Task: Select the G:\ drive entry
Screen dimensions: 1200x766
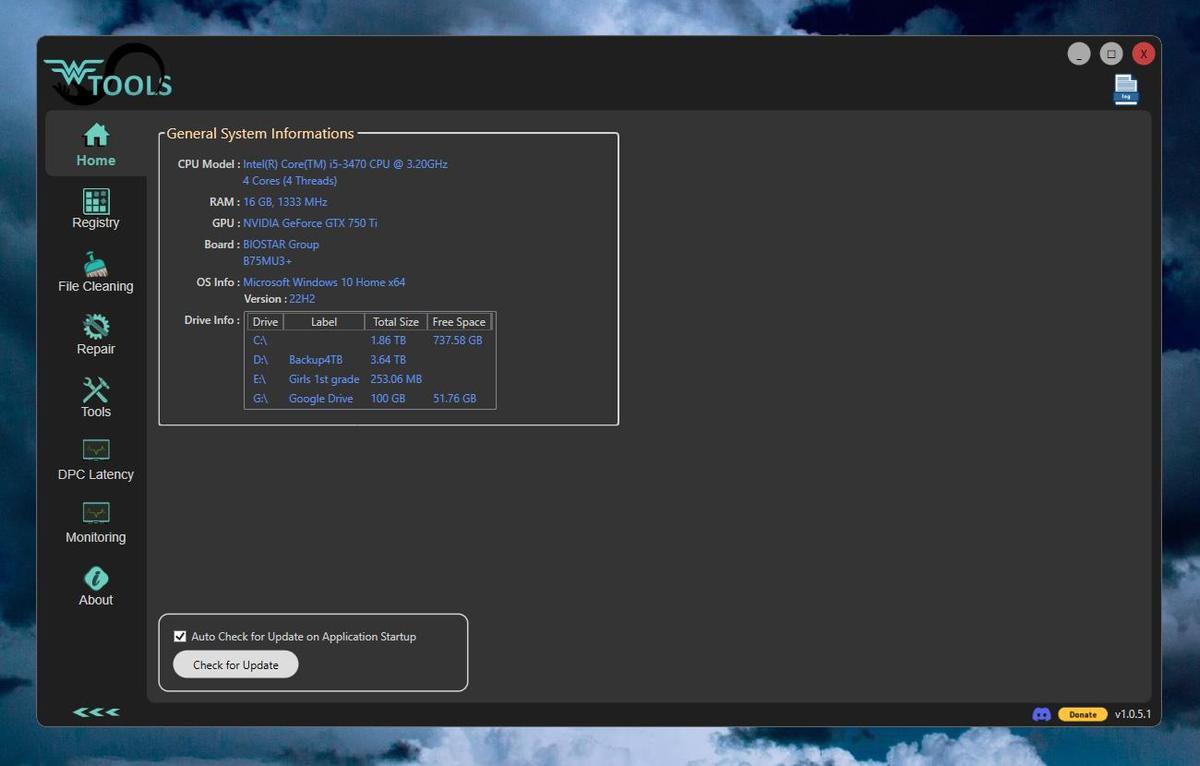Action: point(261,398)
